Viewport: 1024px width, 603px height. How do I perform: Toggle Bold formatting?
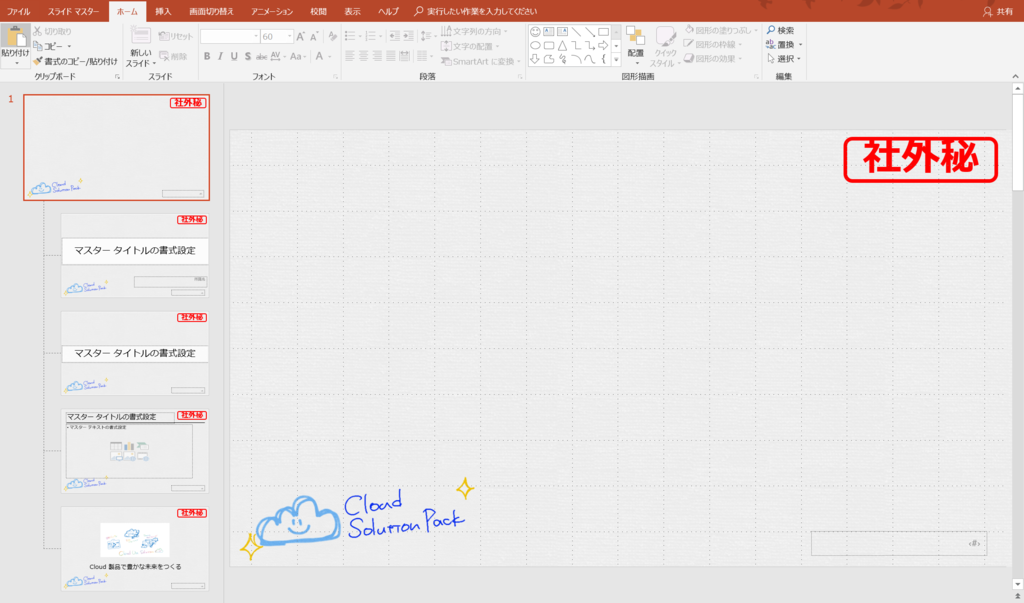click(207, 56)
